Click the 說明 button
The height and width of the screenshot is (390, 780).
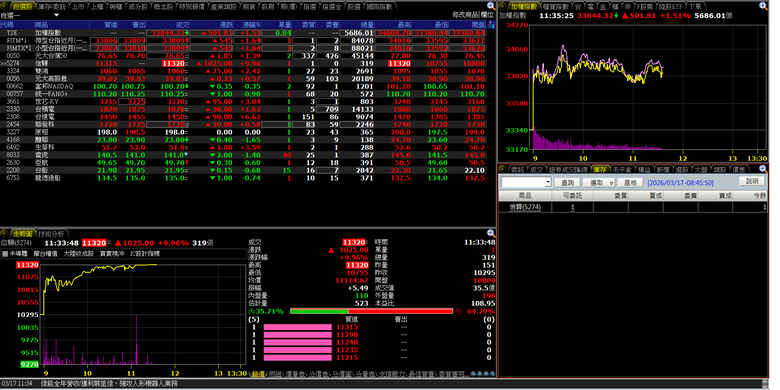[752, 182]
